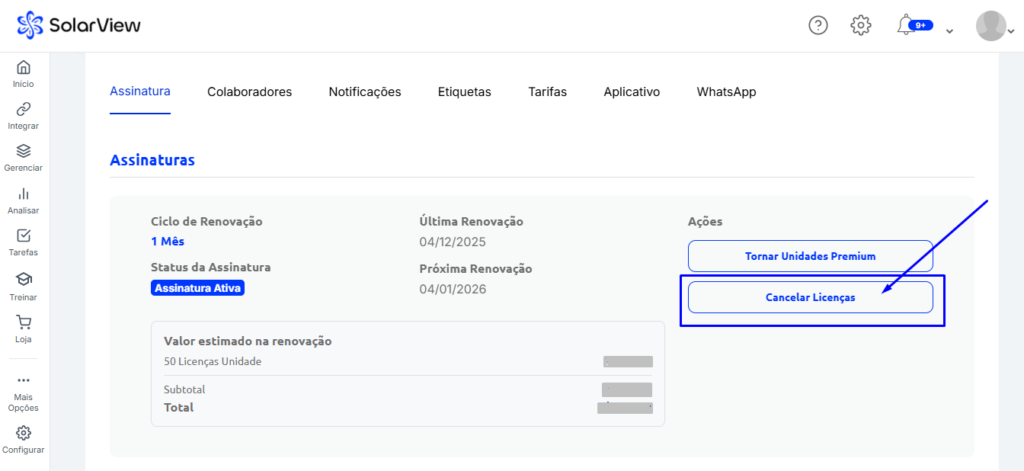Open the WhatsApp tab
The image size is (1024, 471).
point(726,92)
